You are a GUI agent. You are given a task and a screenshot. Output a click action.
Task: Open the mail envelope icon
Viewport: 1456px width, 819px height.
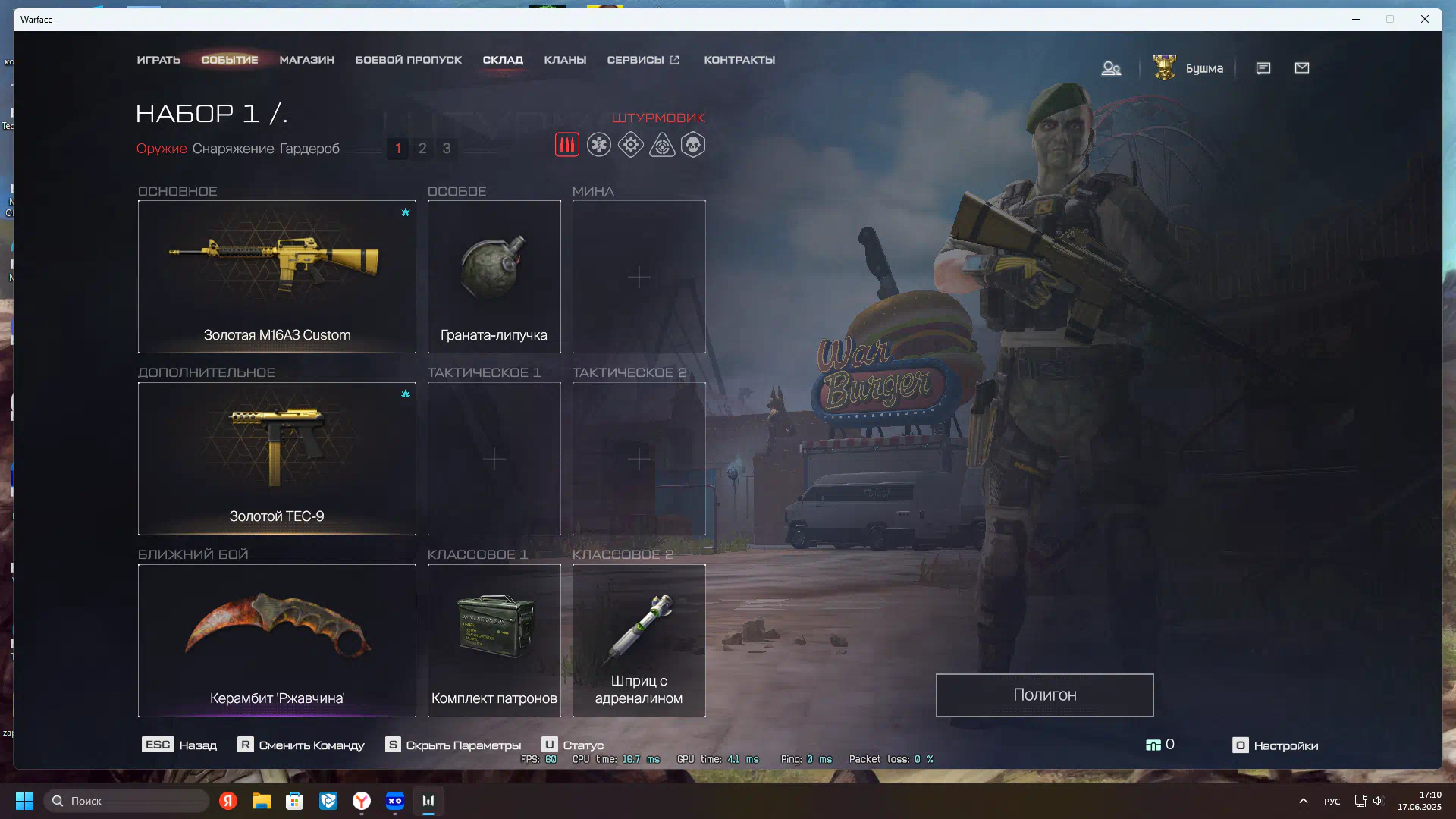click(x=1302, y=68)
